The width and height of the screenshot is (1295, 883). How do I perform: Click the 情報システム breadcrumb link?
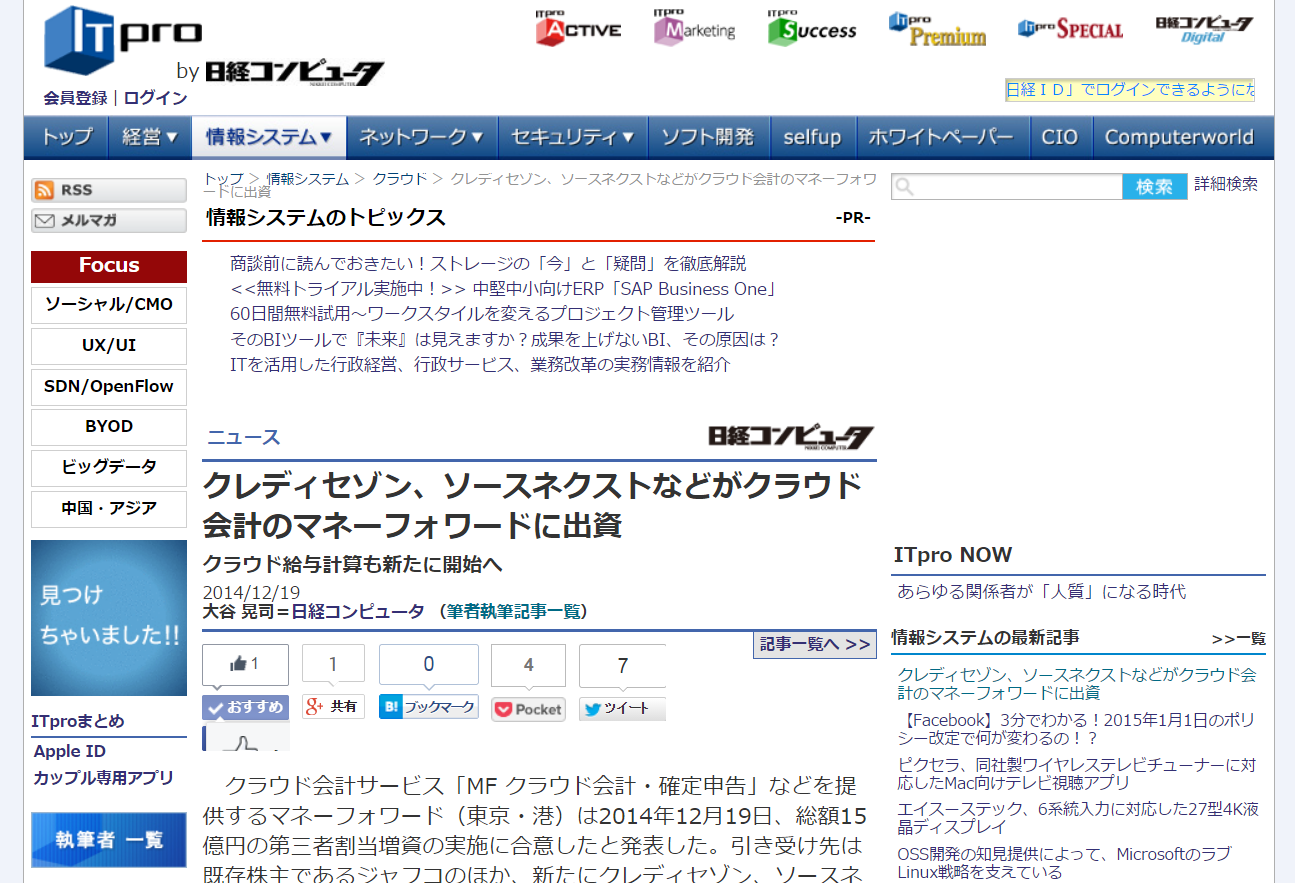pyautogui.click(x=308, y=179)
